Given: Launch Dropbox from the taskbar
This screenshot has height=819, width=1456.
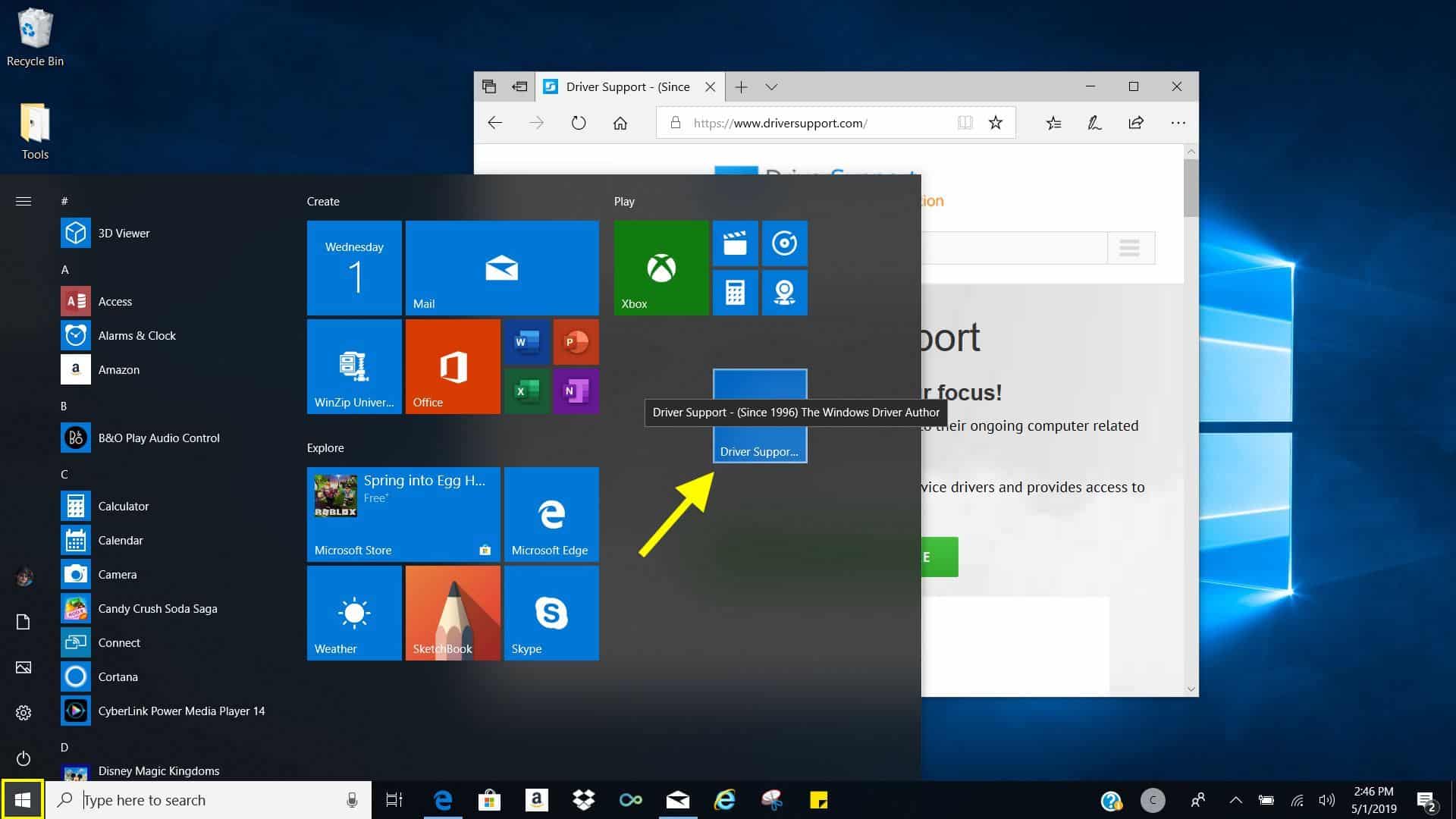Looking at the screenshot, I should click(x=583, y=799).
